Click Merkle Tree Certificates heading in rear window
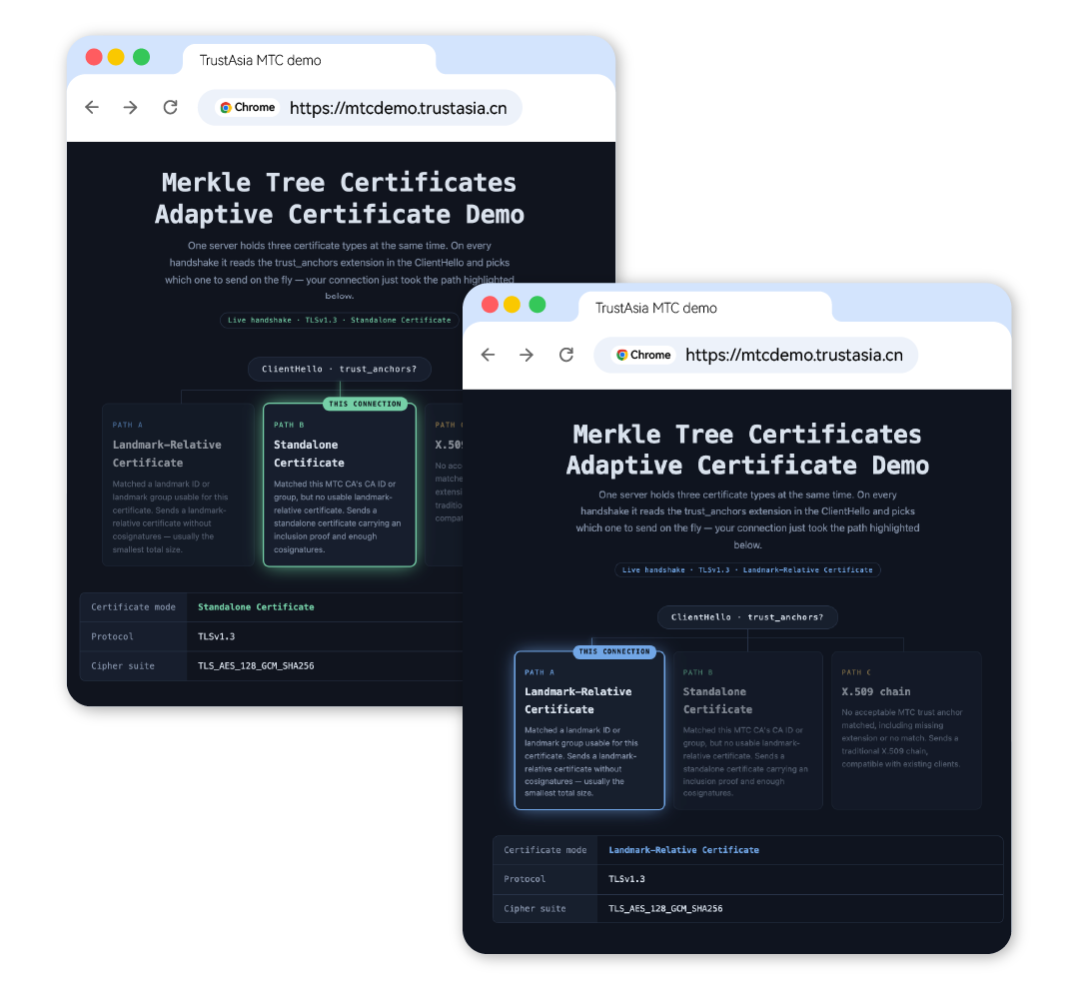 339,183
